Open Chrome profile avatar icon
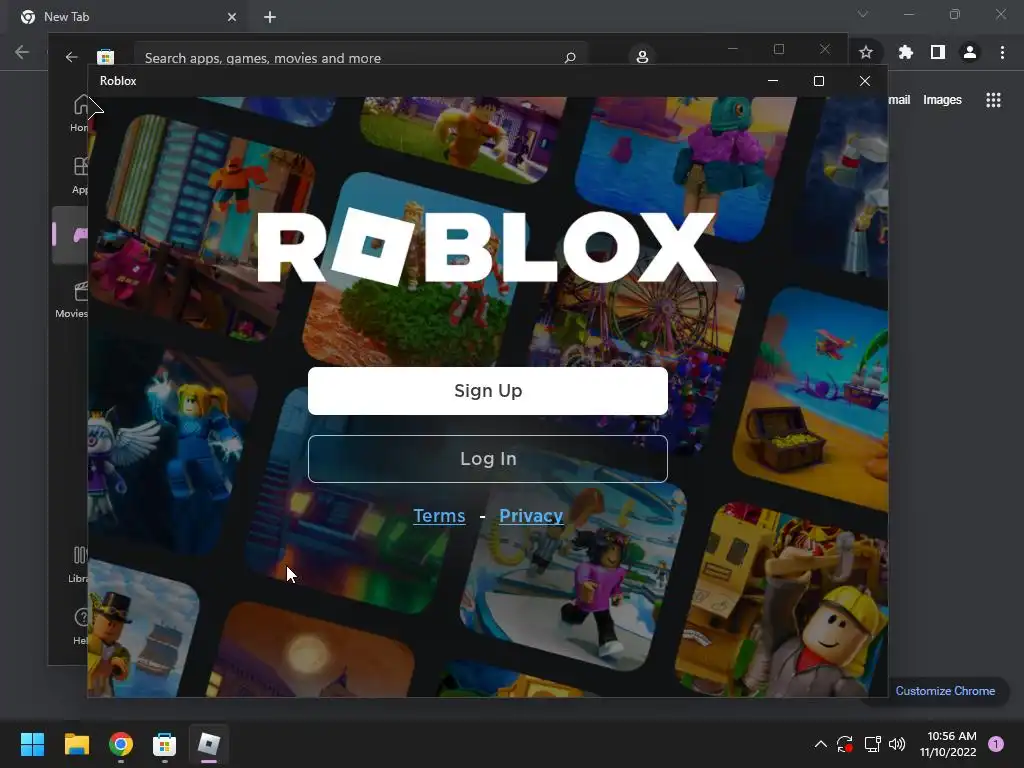Image resolution: width=1024 pixels, height=768 pixels. pos(970,52)
